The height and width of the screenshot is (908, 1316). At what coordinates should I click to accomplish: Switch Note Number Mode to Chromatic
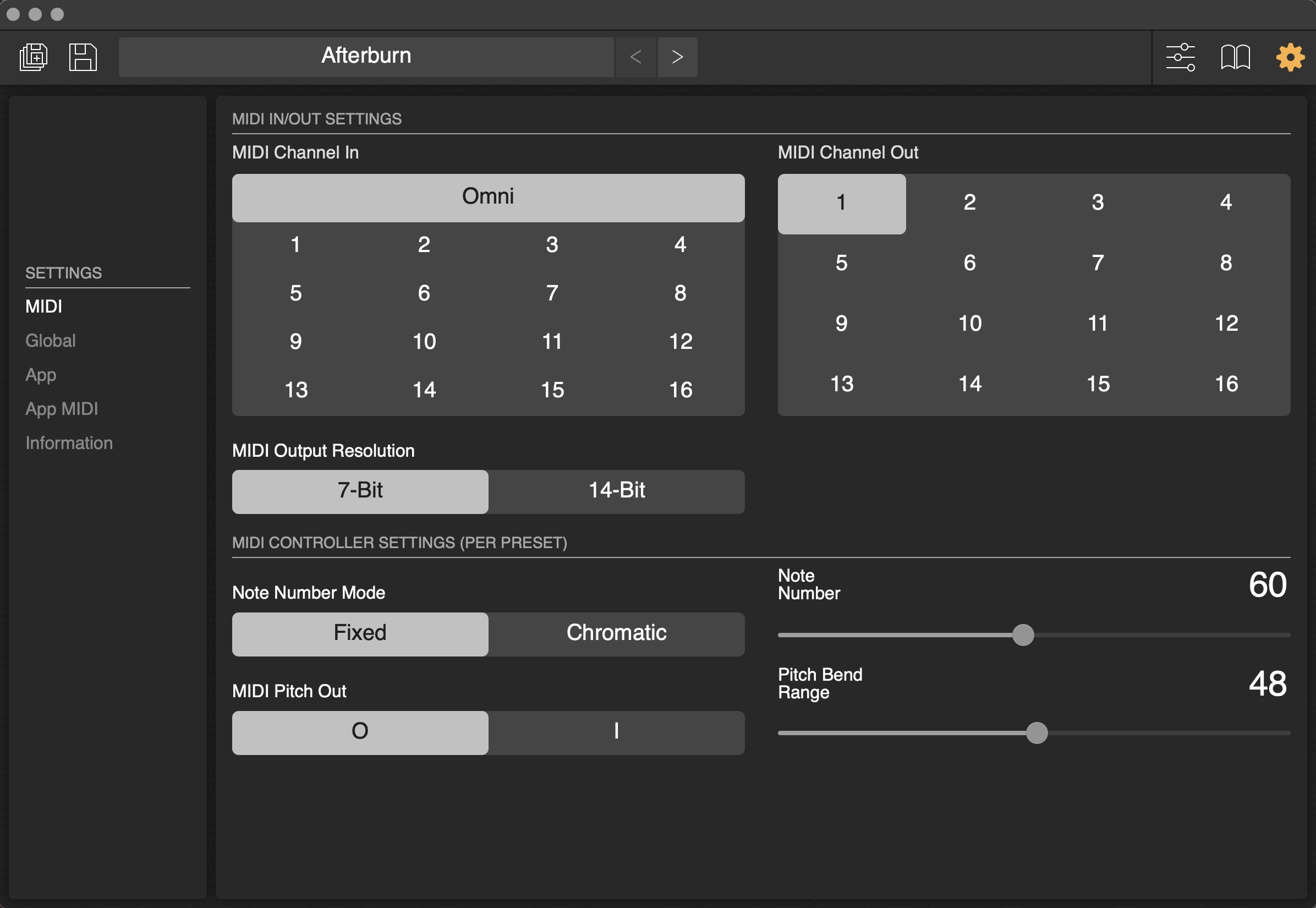tap(617, 633)
